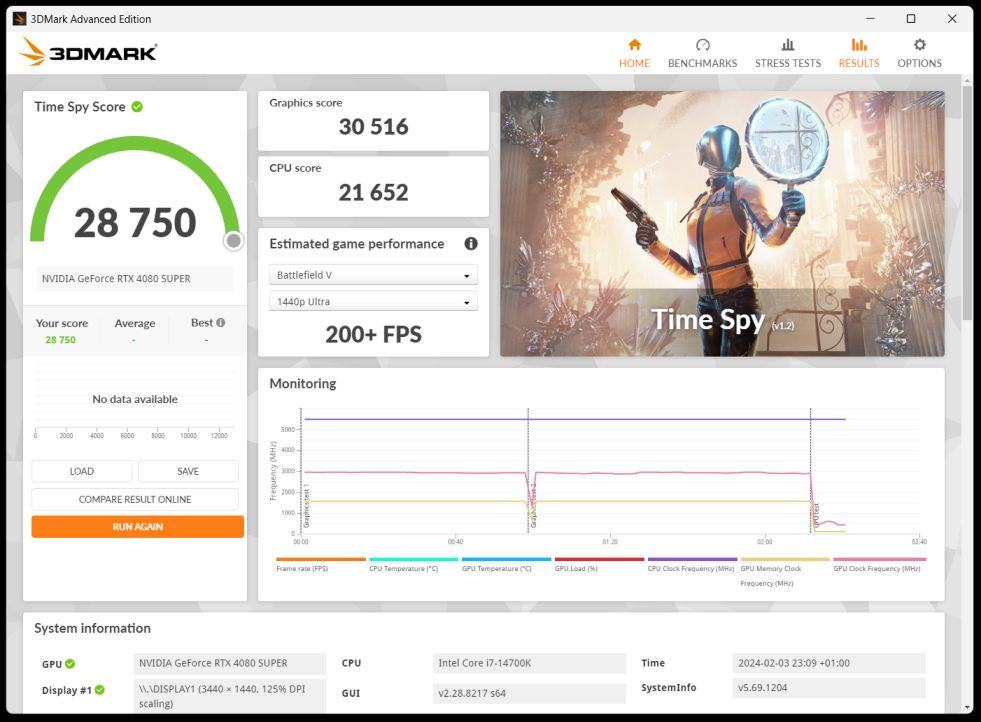
Task: Click the GUI version v2.28.8217 s64
Action: [529, 693]
